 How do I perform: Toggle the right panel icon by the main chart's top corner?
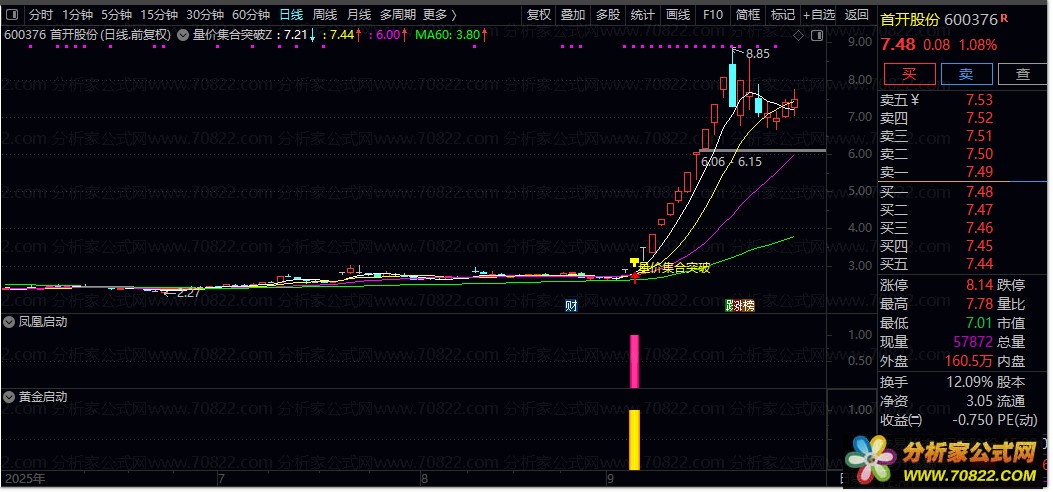tap(817, 36)
